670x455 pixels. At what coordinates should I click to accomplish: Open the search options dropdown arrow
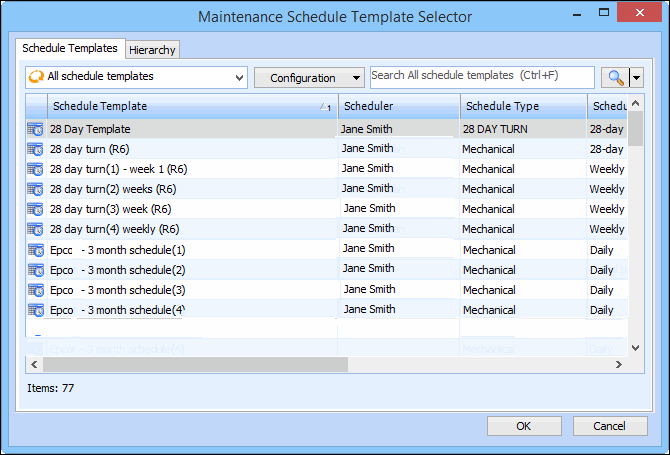tap(637, 78)
